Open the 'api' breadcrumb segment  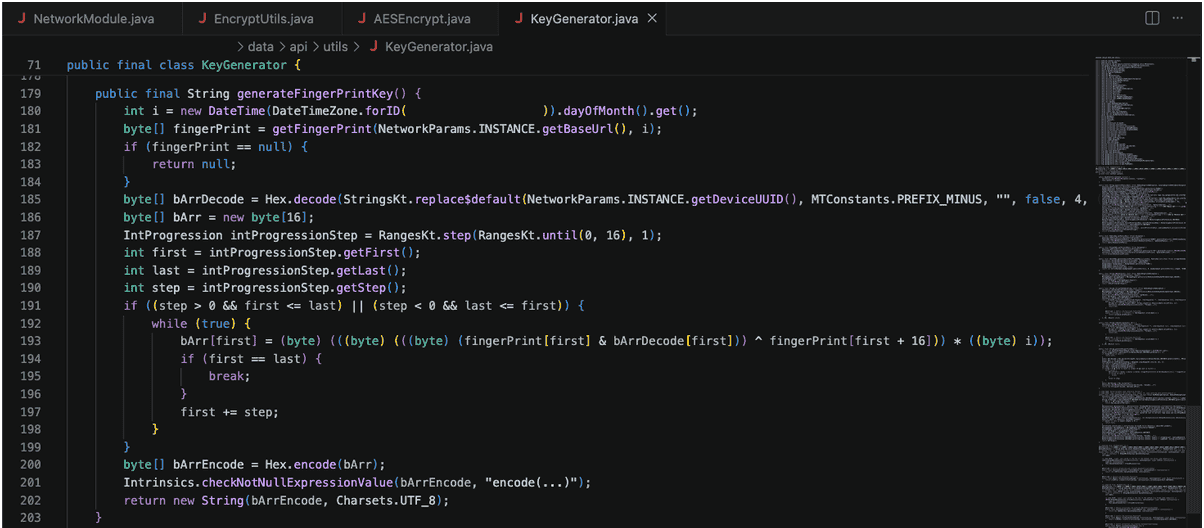pyautogui.click(x=299, y=47)
